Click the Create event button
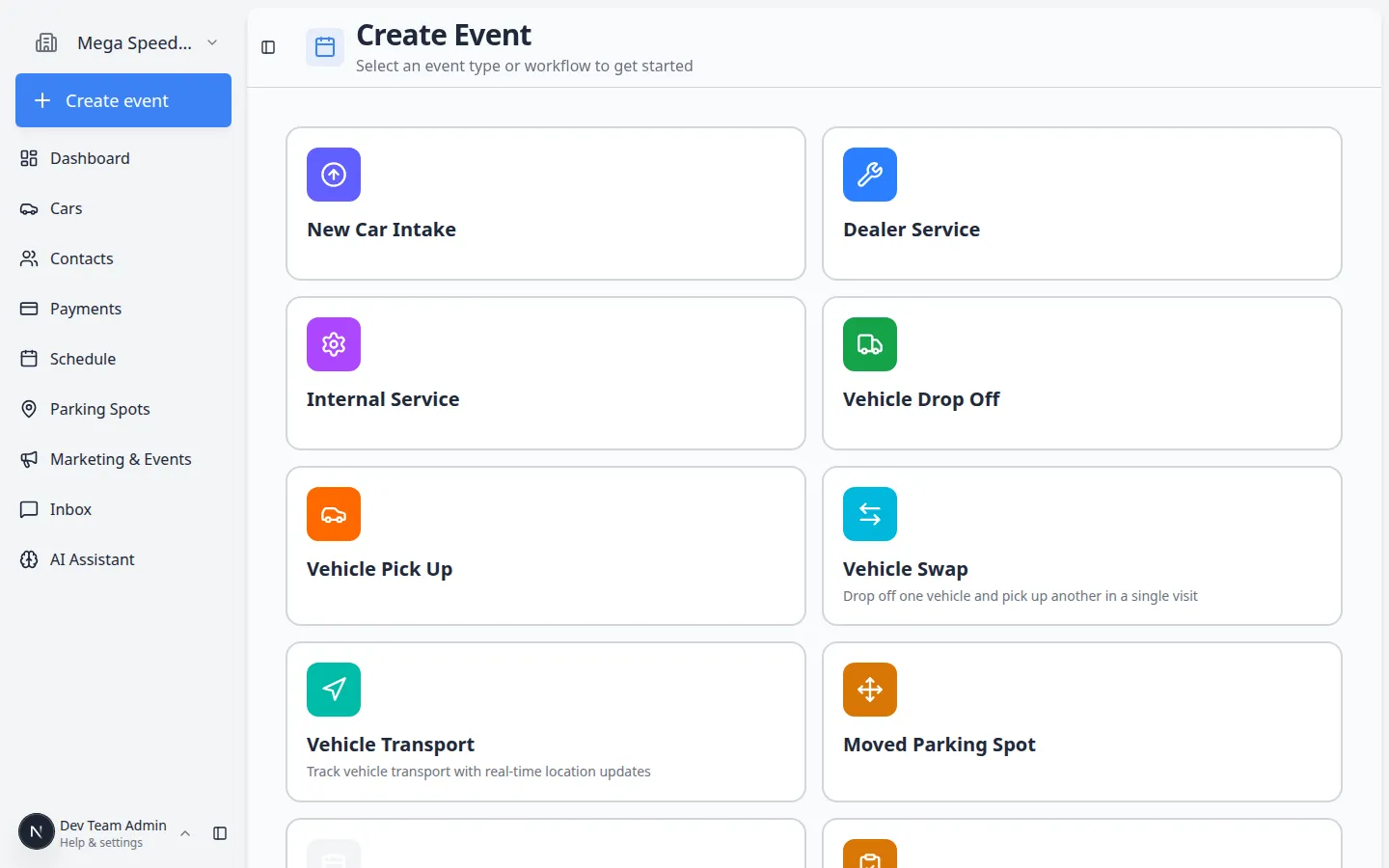 pos(123,100)
